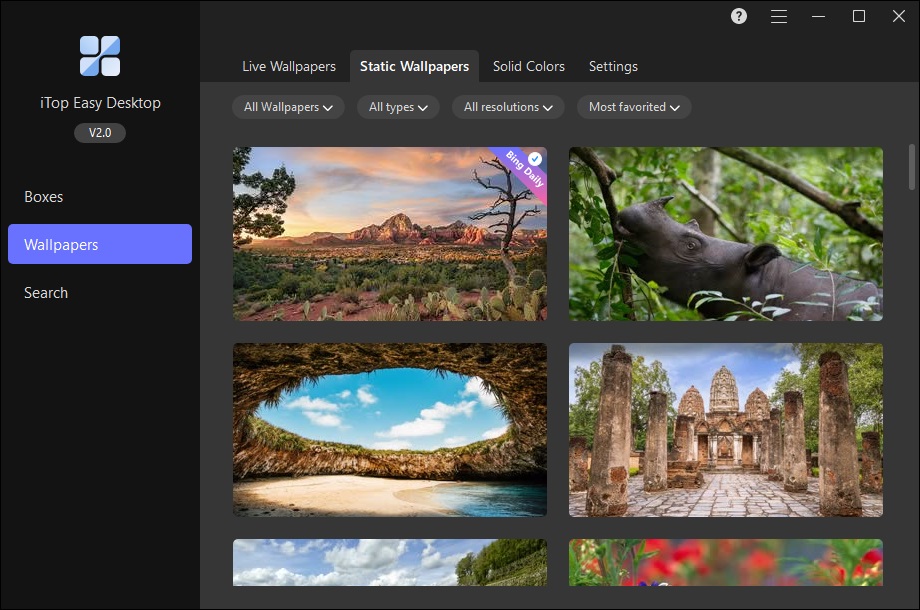This screenshot has height=610, width=920.
Task: Select Wallpapers in the sidebar
Action: (x=100, y=244)
